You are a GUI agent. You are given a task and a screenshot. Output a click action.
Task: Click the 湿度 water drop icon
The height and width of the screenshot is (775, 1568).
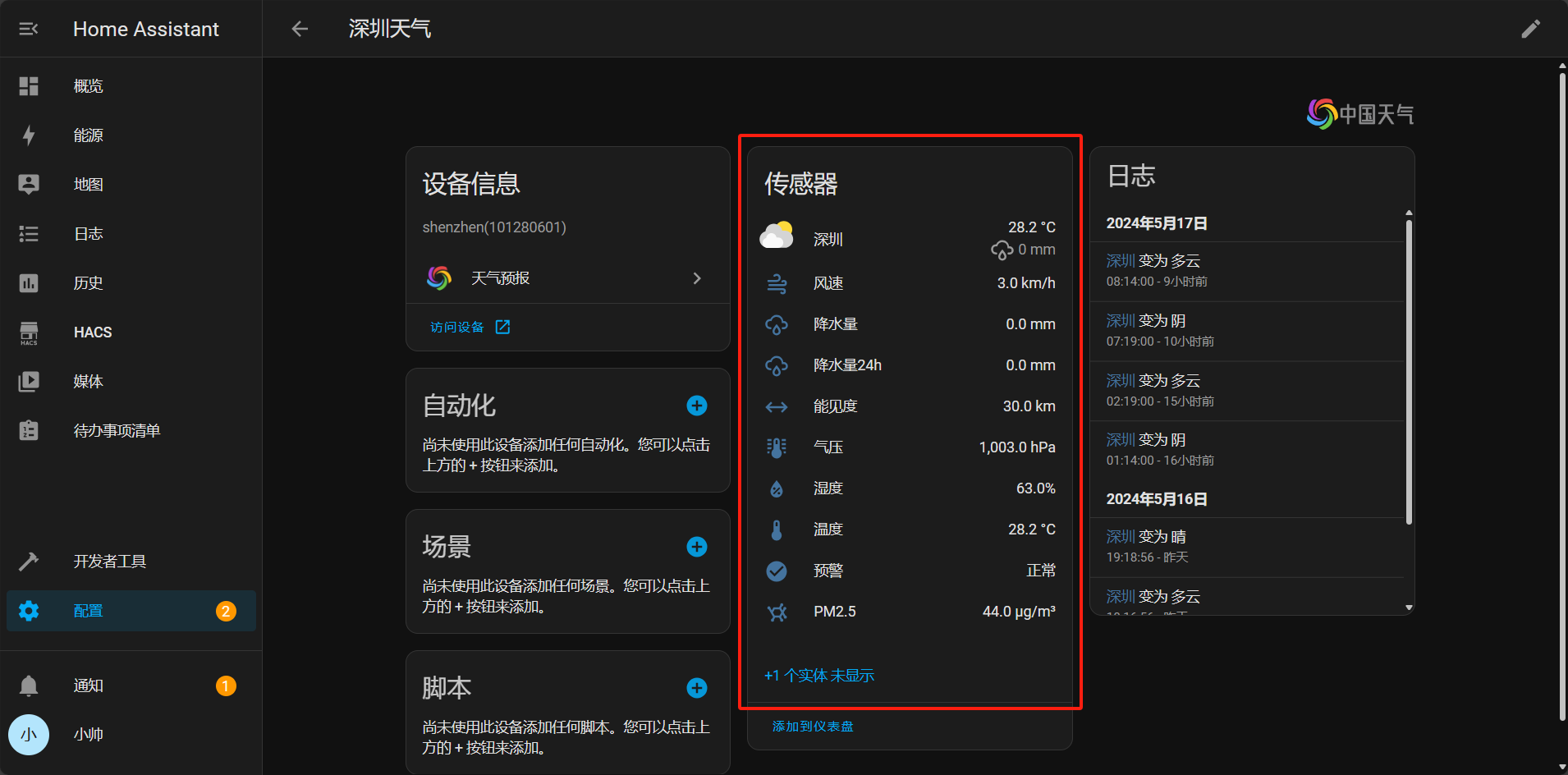[x=777, y=489]
